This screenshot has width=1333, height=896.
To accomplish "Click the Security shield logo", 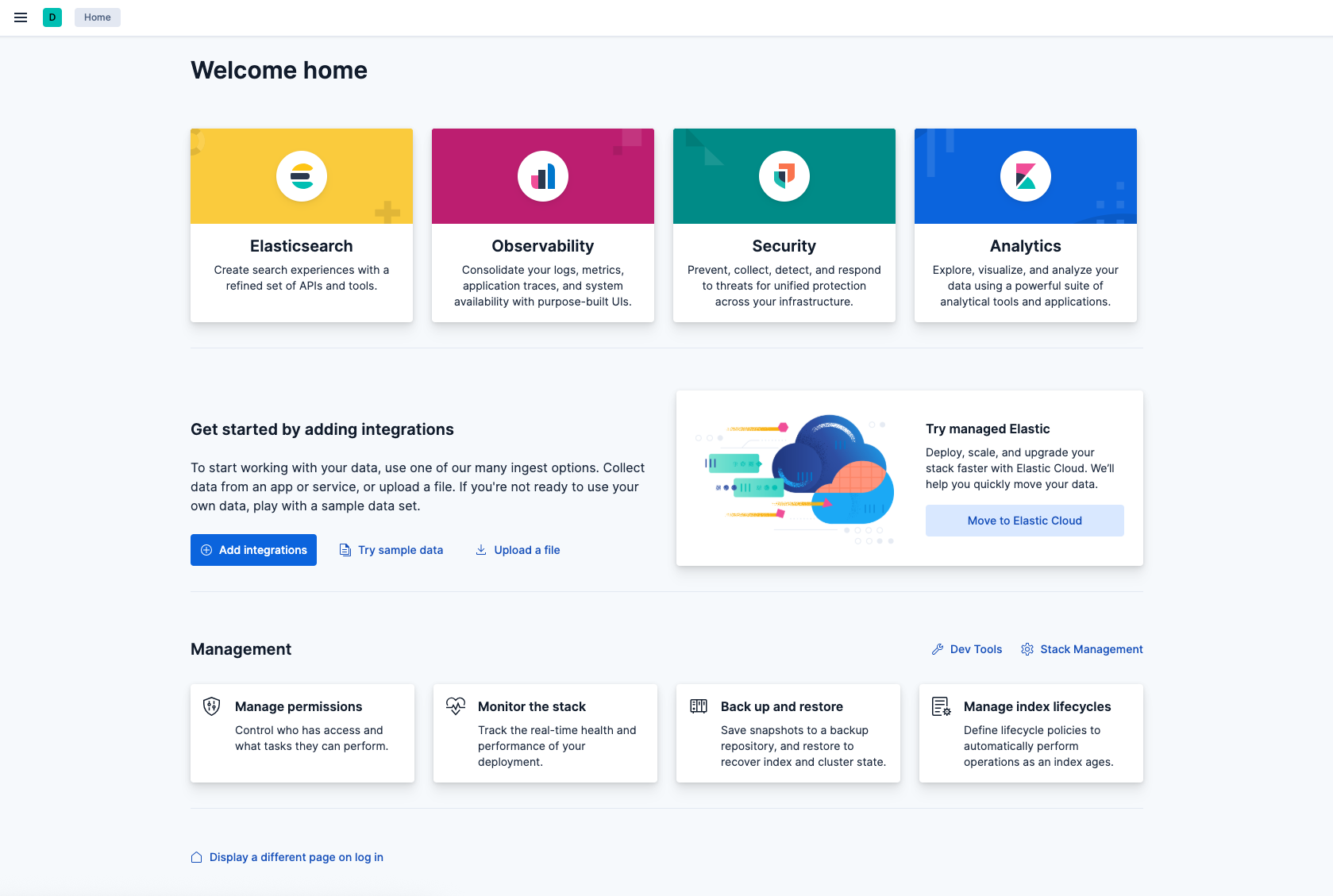I will click(784, 176).
